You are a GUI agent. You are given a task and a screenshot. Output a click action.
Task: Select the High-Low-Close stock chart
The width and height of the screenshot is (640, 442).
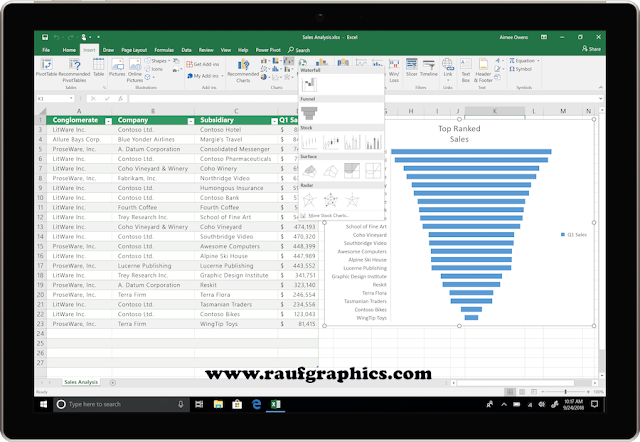(x=309, y=142)
